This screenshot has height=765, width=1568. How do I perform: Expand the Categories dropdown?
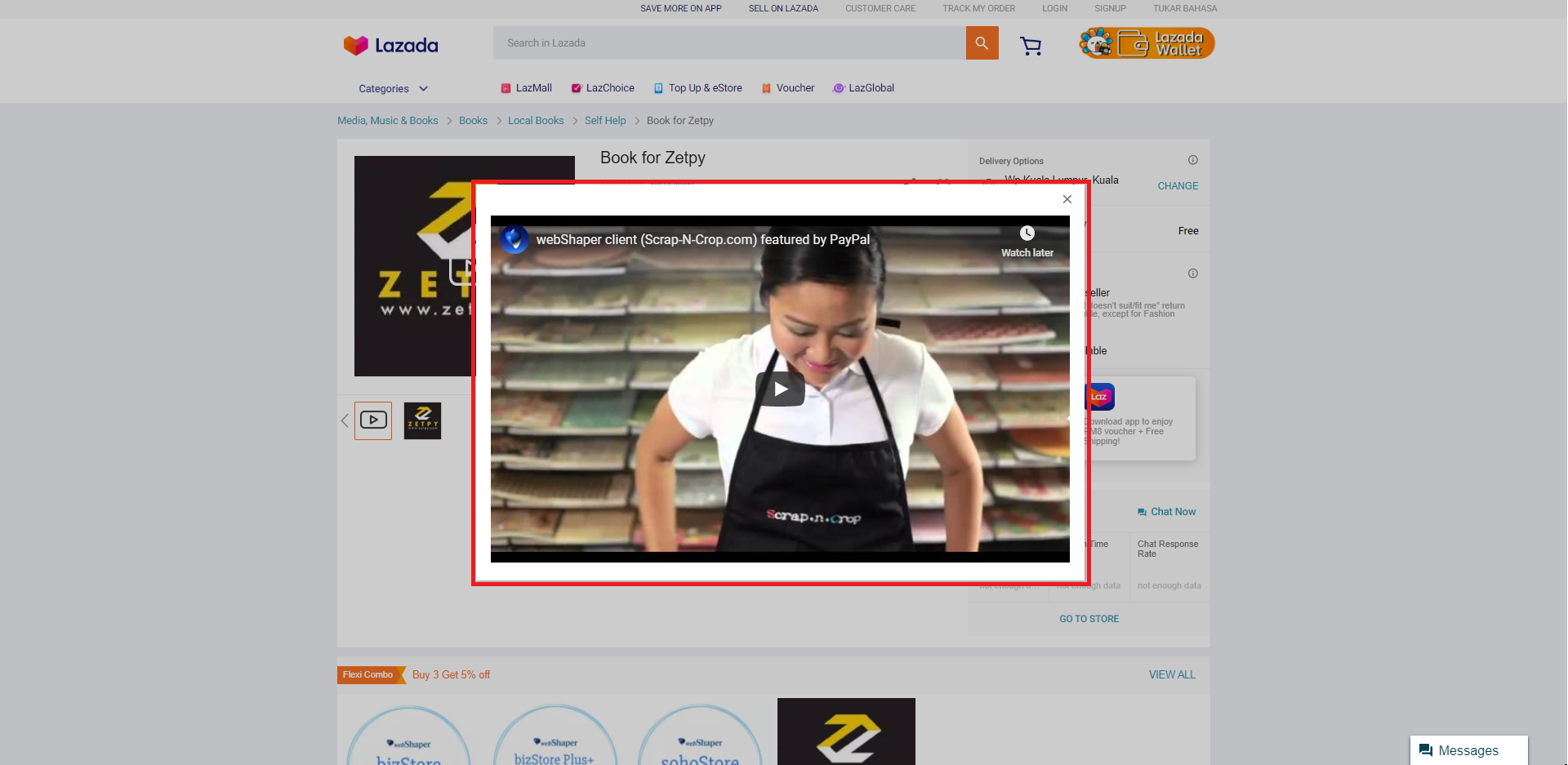[393, 88]
